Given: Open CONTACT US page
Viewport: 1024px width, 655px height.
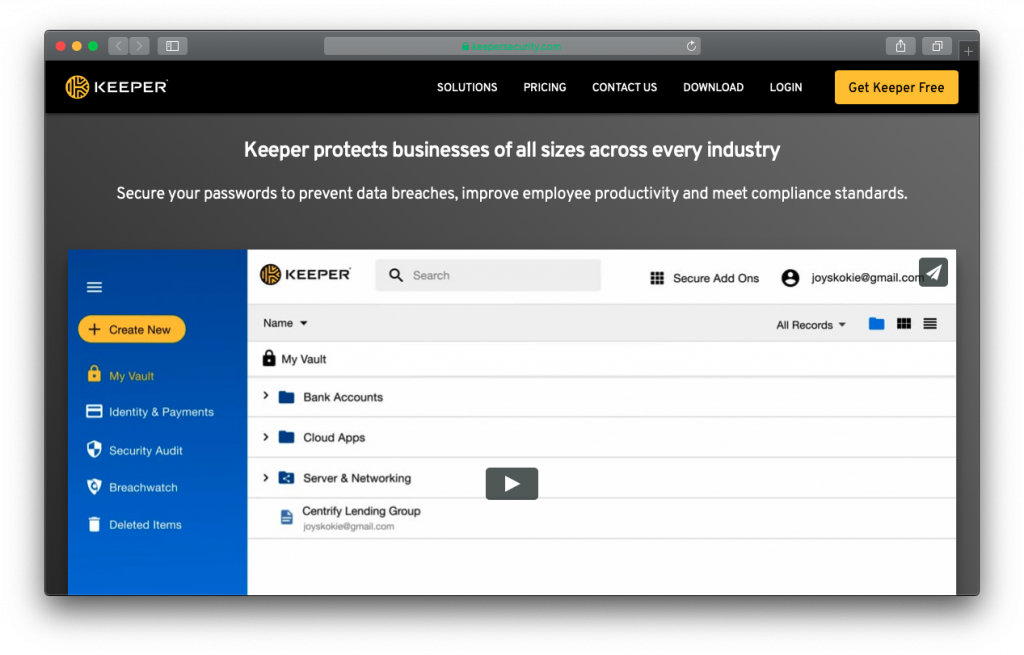Looking at the screenshot, I should click(x=624, y=88).
